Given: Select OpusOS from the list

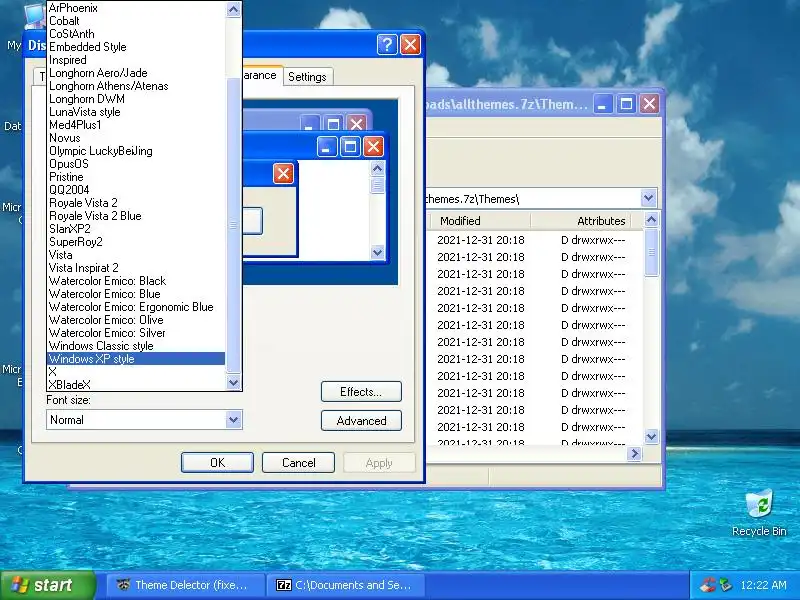Looking at the screenshot, I should (136, 164).
